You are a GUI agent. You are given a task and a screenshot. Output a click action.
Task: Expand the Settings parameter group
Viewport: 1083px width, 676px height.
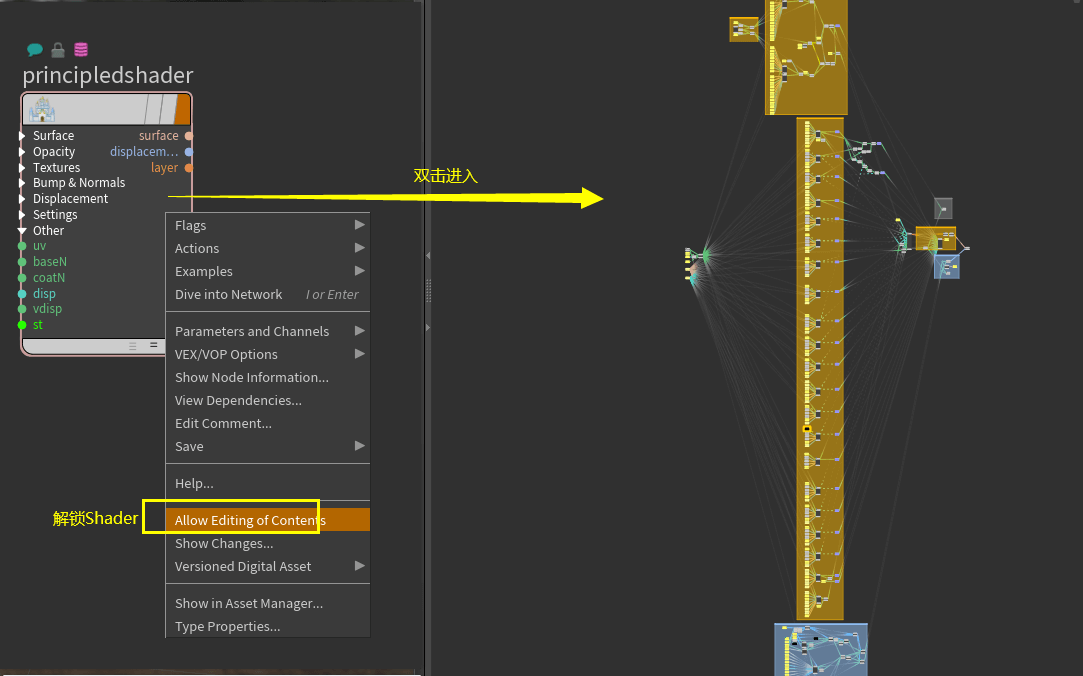tap(22, 215)
